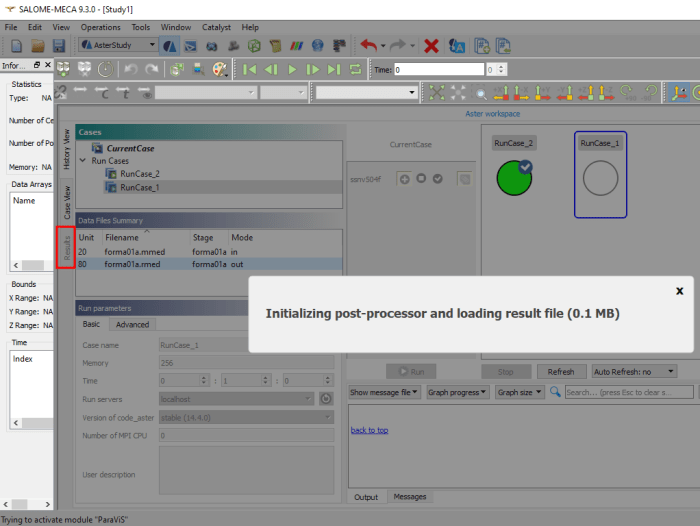Viewport: 700px width, 526px height.
Task: Activate the ParaViS globe module icon
Action: coord(317,46)
